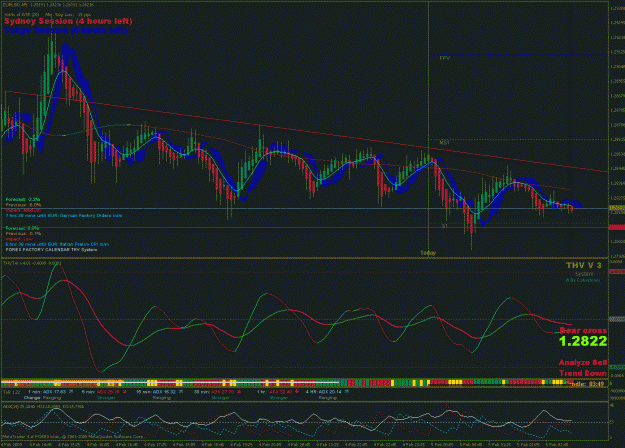Image resolution: width=625 pixels, height=448 pixels.
Task: Click the MetaTrader 4 copyright text
Action: click(x=73, y=437)
